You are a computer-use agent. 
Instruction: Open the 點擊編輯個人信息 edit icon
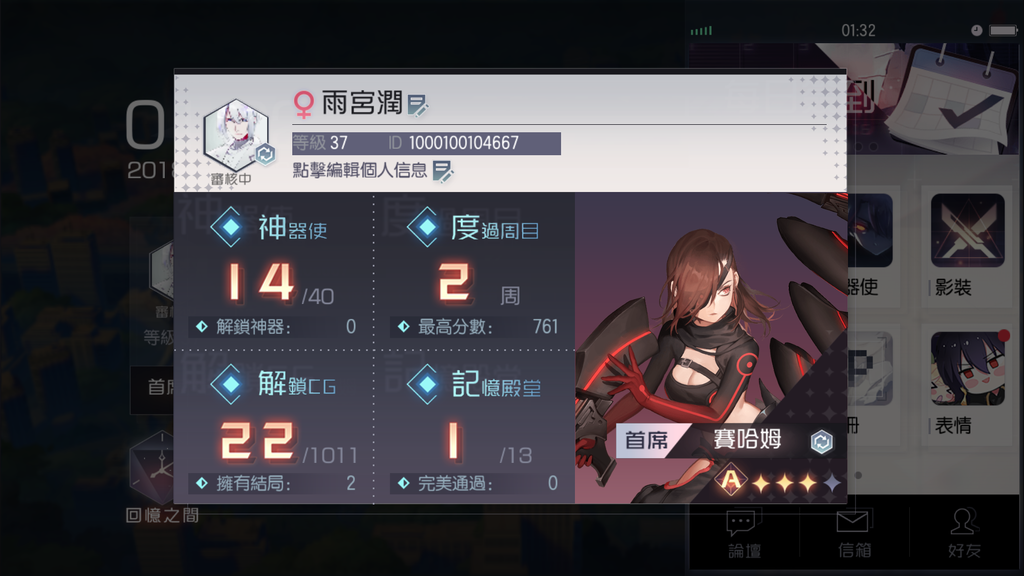pyautogui.click(x=443, y=171)
